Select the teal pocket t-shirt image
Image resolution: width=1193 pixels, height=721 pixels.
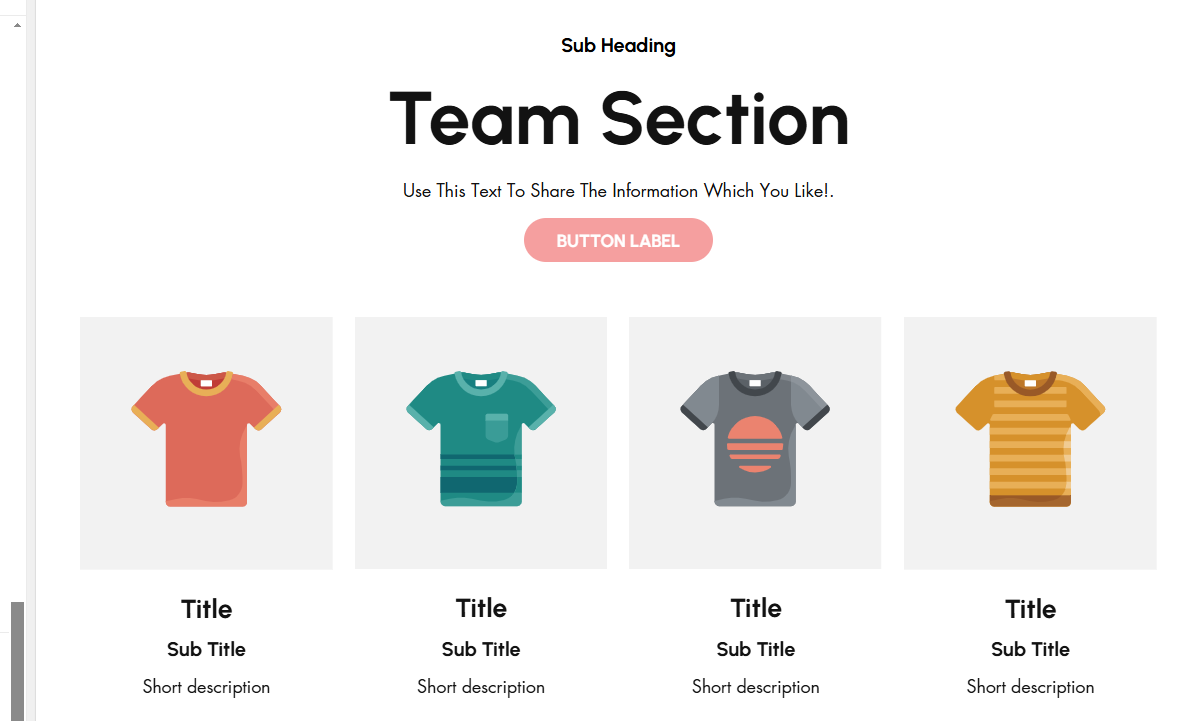pos(481,442)
